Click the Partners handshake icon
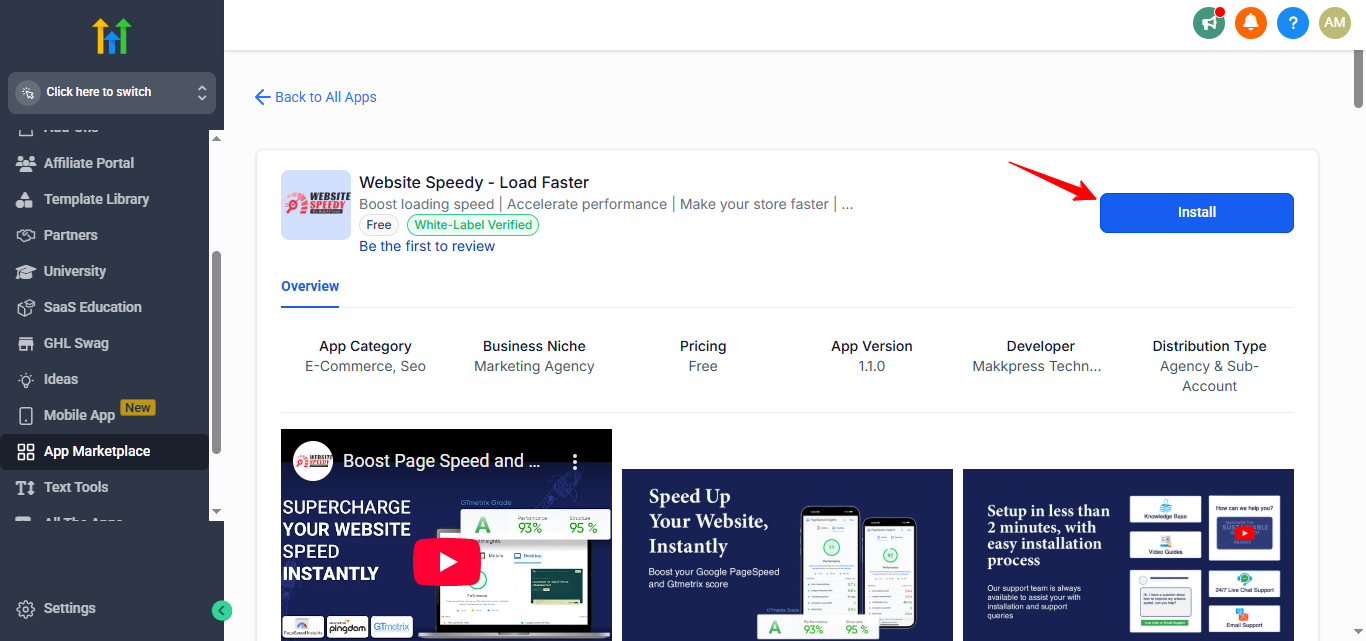 (x=26, y=235)
